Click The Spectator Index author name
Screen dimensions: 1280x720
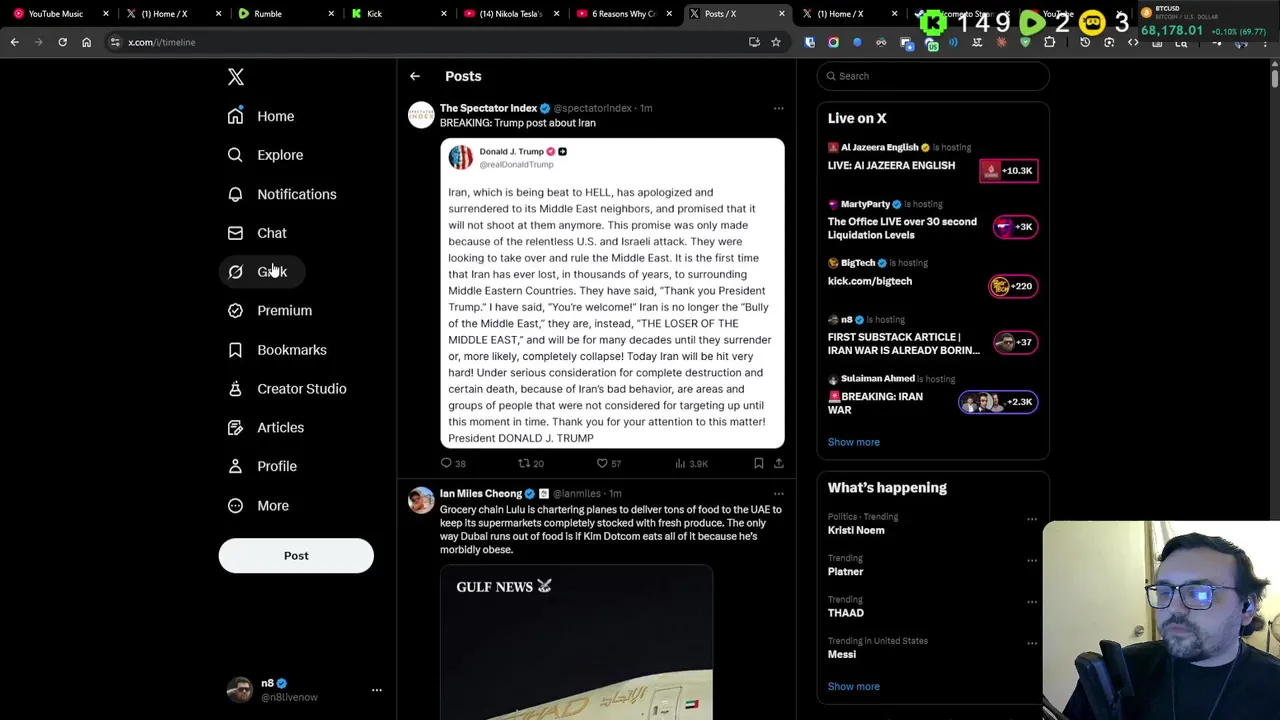488,108
